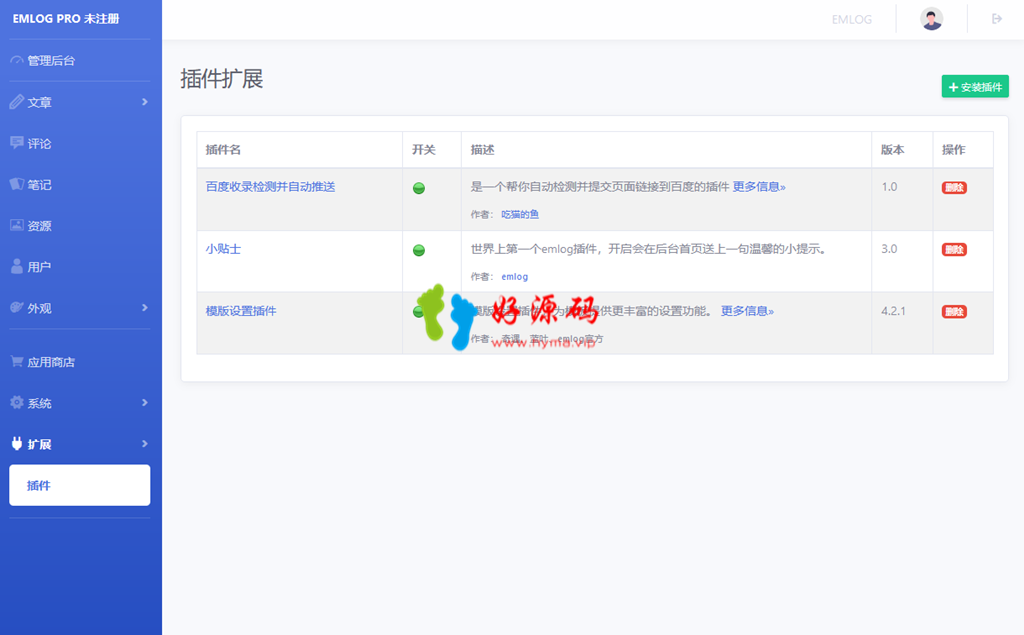This screenshot has width=1024, height=635.
Task: Click 更多信息 for the Baidu plugin
Action: (759, 187)
